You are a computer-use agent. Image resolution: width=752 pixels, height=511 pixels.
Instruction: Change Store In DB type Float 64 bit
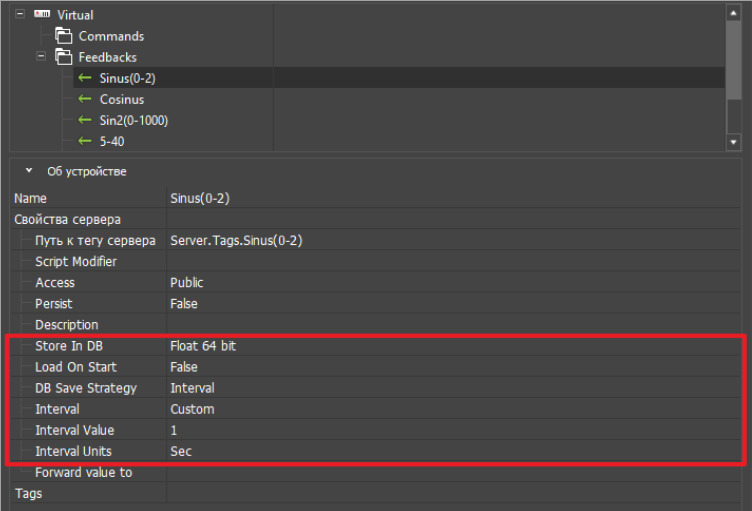[202, 346]
